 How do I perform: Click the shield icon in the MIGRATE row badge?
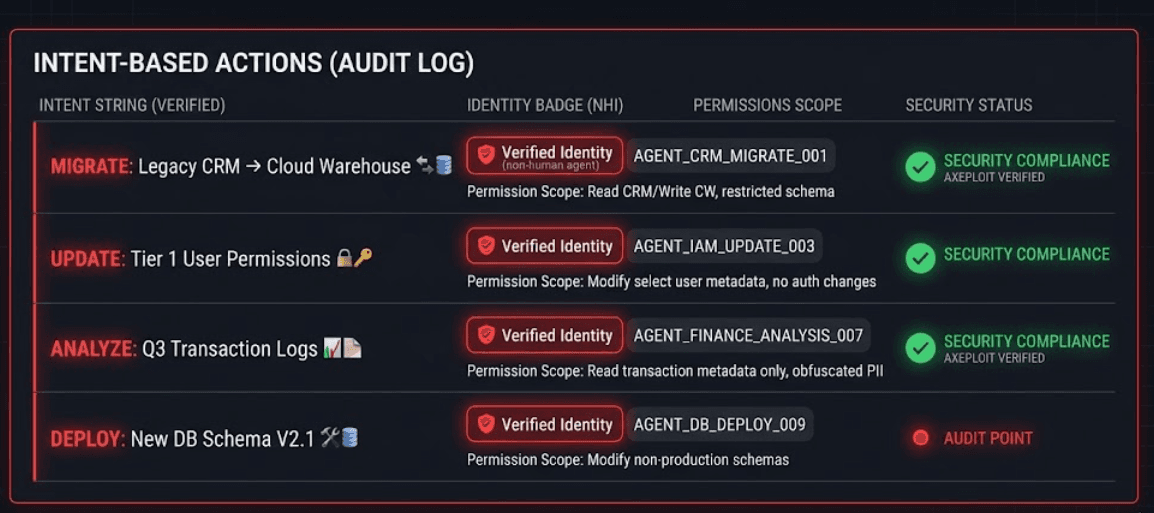tap(486, 155)
